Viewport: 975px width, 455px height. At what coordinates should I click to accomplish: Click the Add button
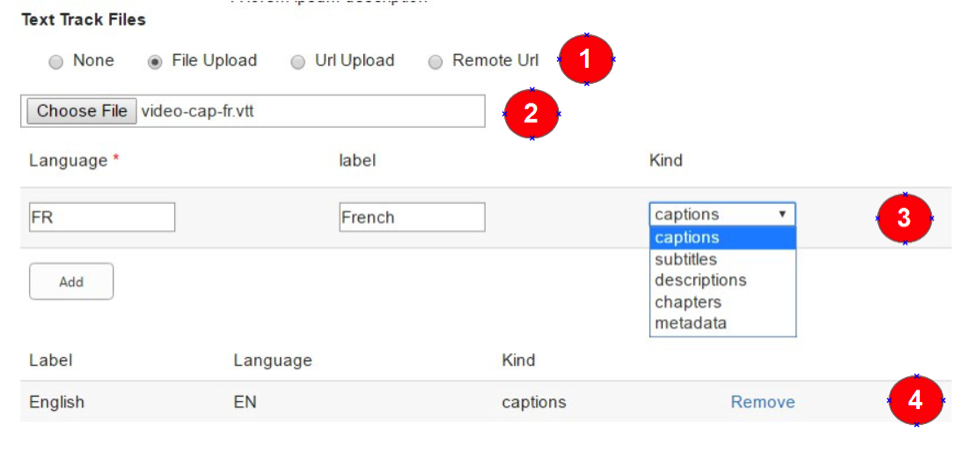(x=71, y=282)
